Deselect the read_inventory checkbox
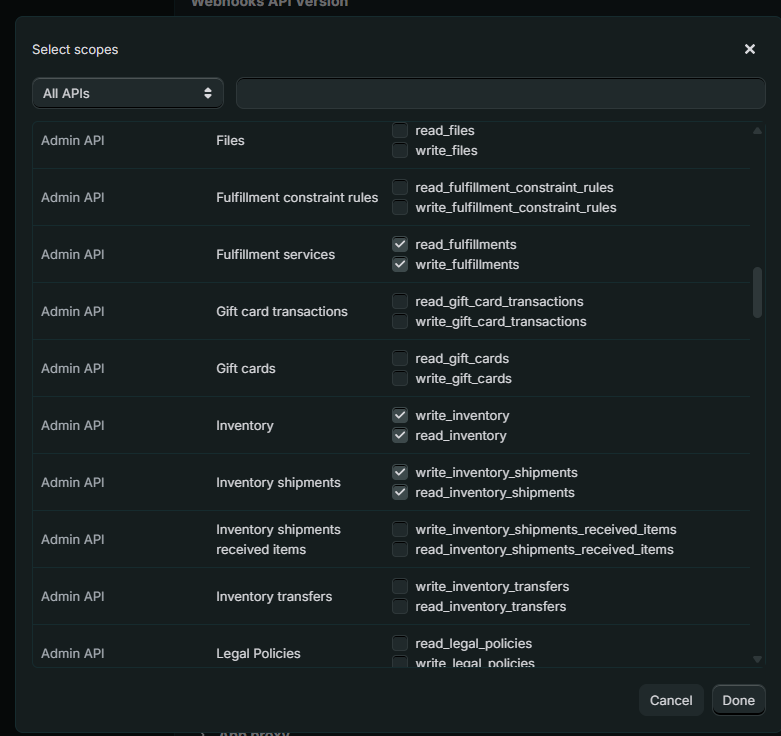The image size is (781, 736). tap(400, 436)
